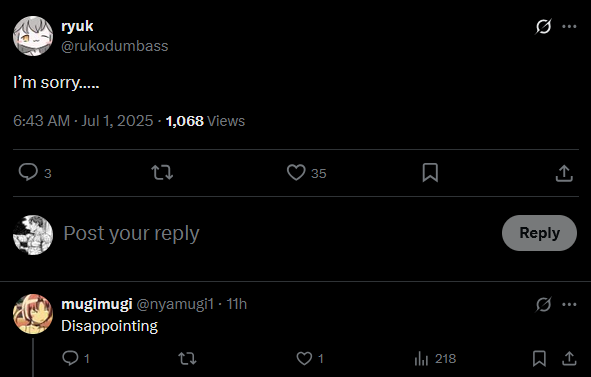View analytics showing 218 views
Screen dimensions: 591x377
point(435,359)
